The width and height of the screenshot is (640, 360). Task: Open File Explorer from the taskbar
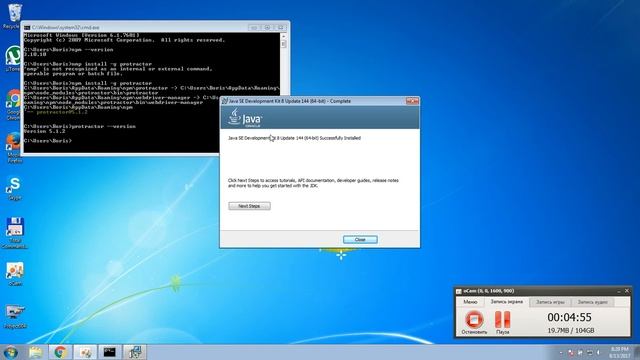[36, 352]
